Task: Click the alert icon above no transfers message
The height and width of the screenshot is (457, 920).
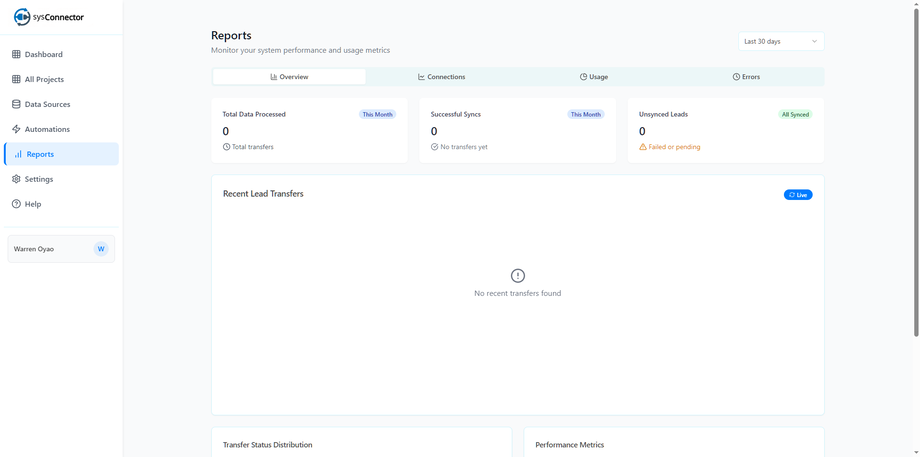Action: point(517,276)
